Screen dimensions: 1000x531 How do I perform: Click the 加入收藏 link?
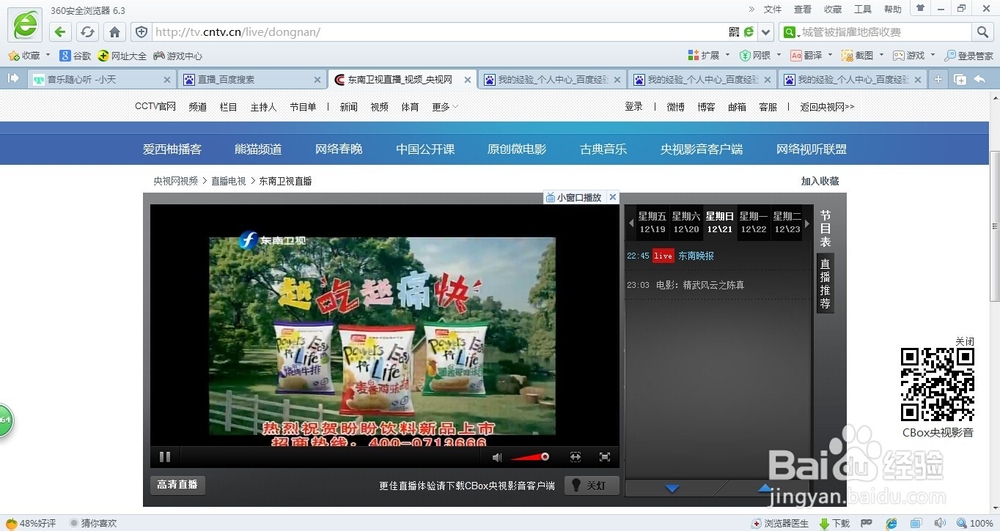tap(820, 181)
